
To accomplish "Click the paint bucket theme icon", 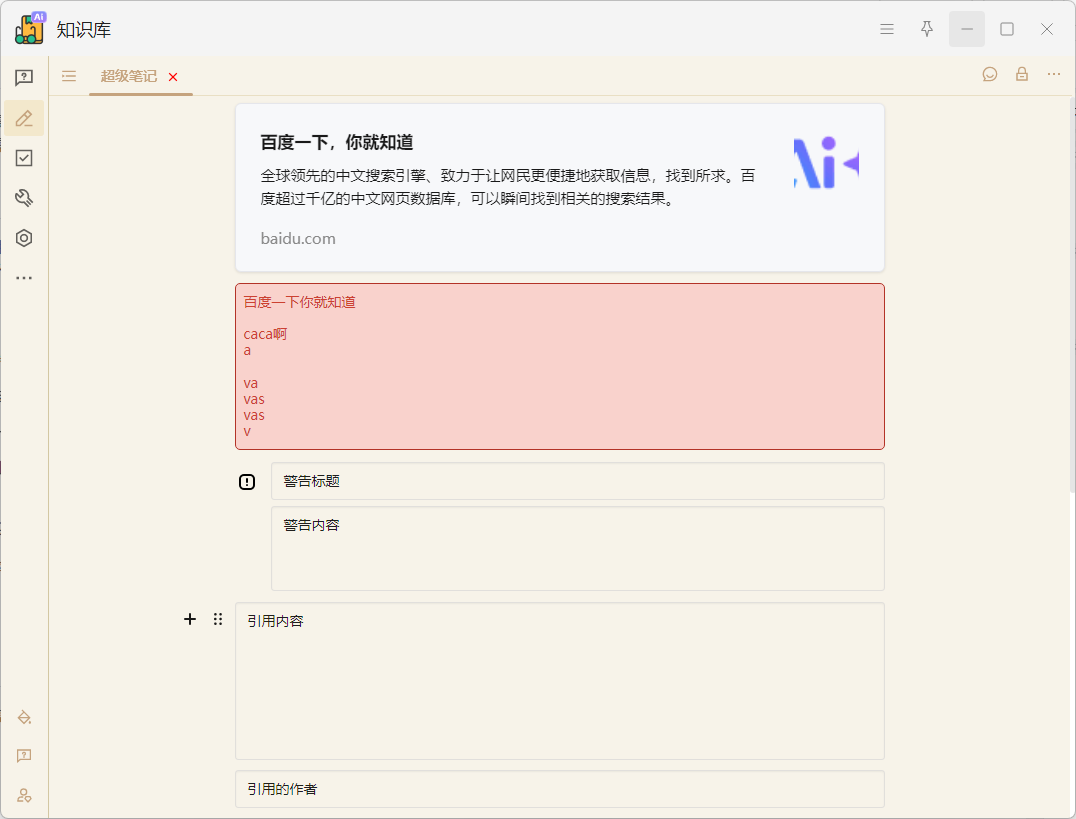I will pyautogui.click(x=24, y=717).
